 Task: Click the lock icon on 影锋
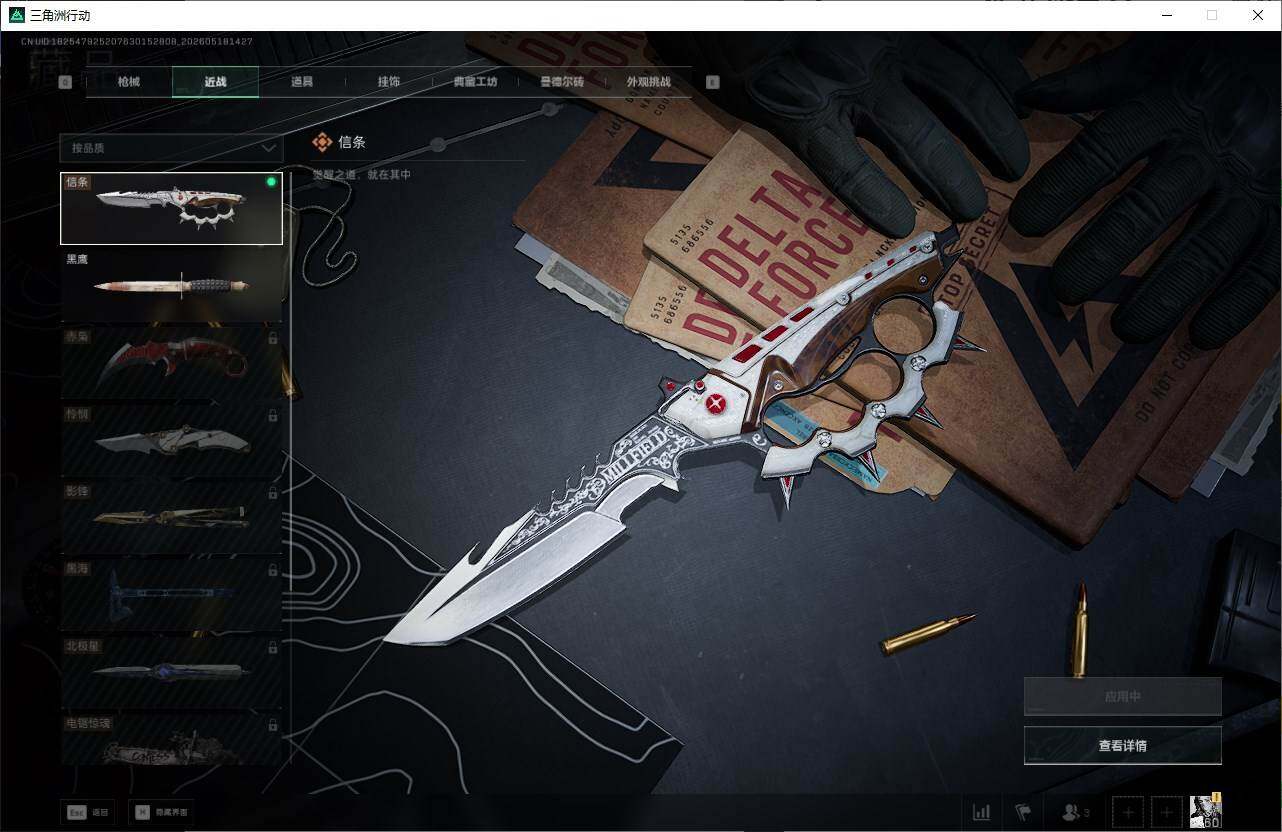pyautogui.click(x=273, y=492)
